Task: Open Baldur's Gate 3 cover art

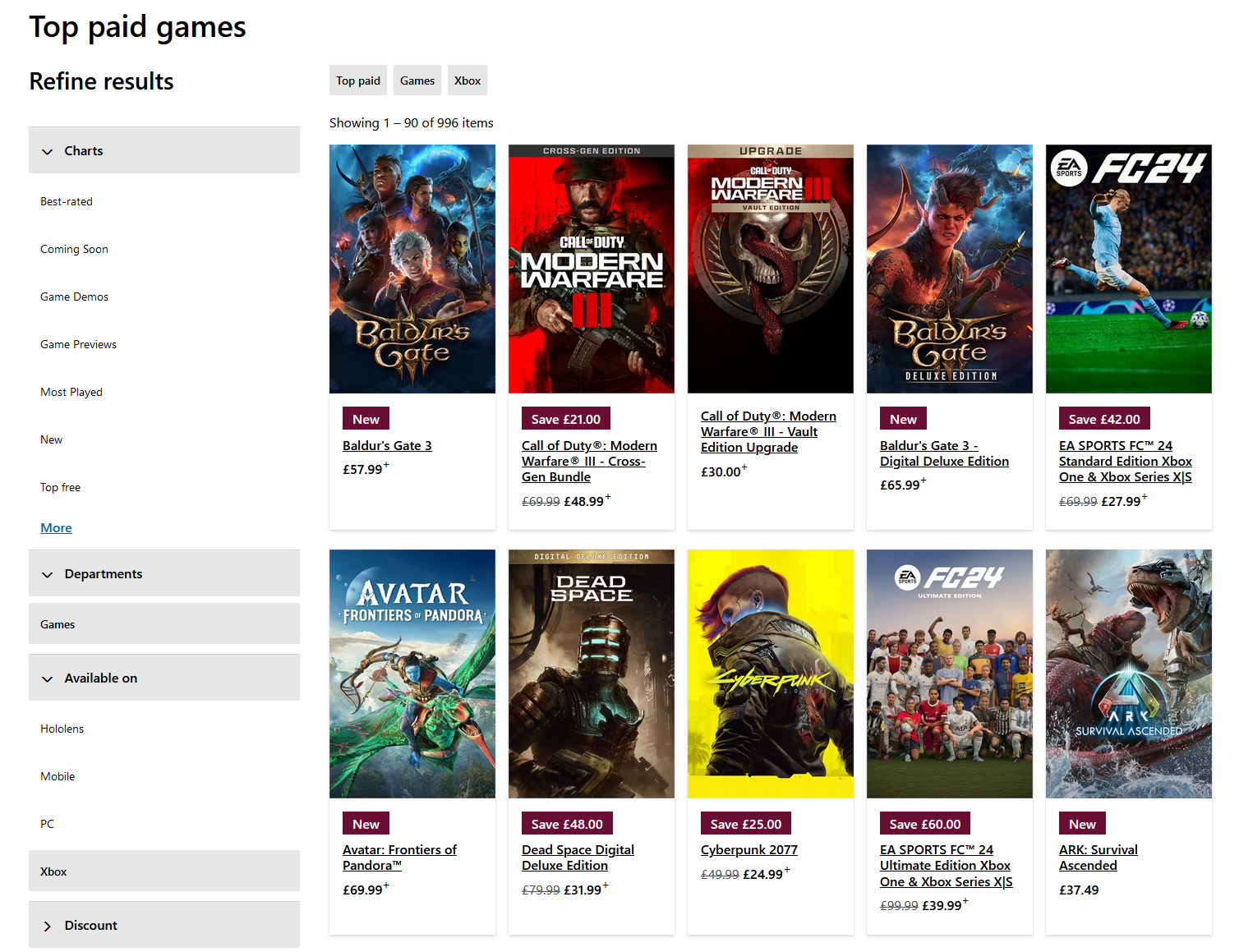Action: (x=412, y=269)
